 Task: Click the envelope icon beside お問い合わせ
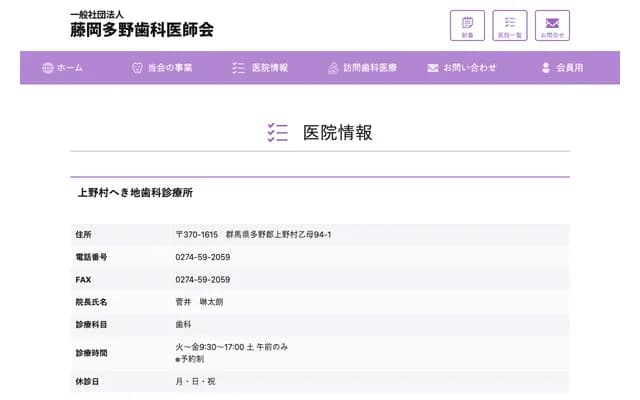(433, 68)
